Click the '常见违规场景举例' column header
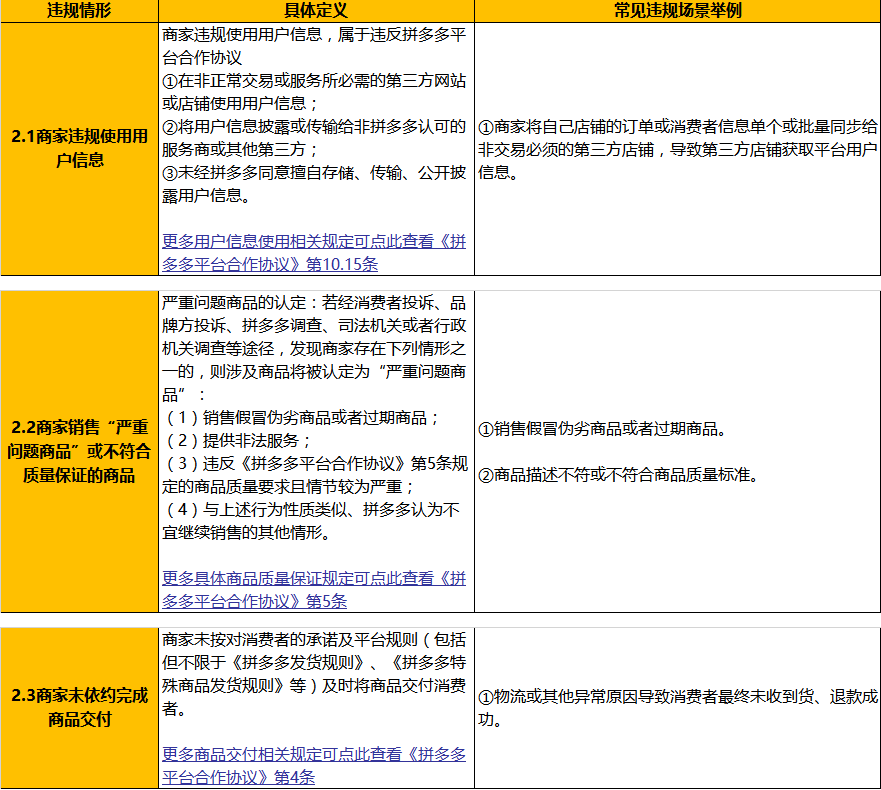Screen dimensions: 881x790 point(677,11)
